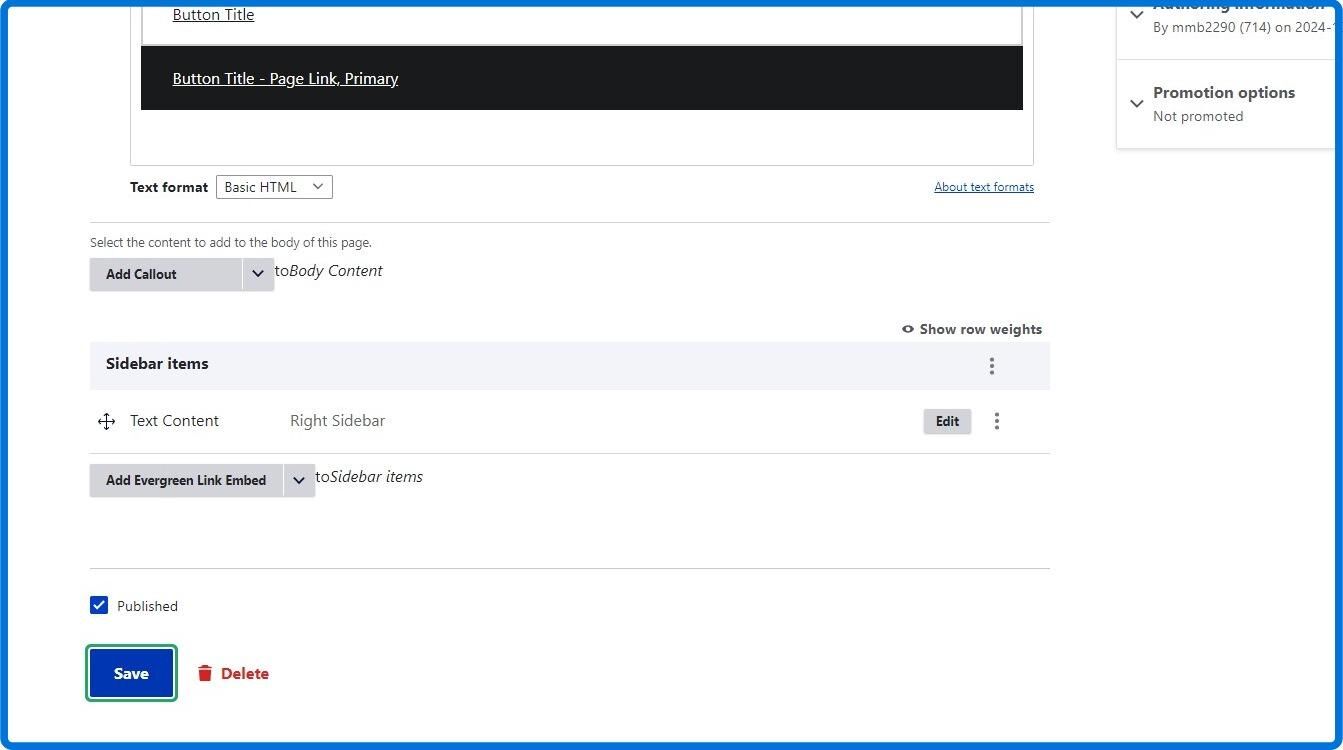Click the Add Evergreen Link Embed button
1343x750 pixels.
click(186, 480)
